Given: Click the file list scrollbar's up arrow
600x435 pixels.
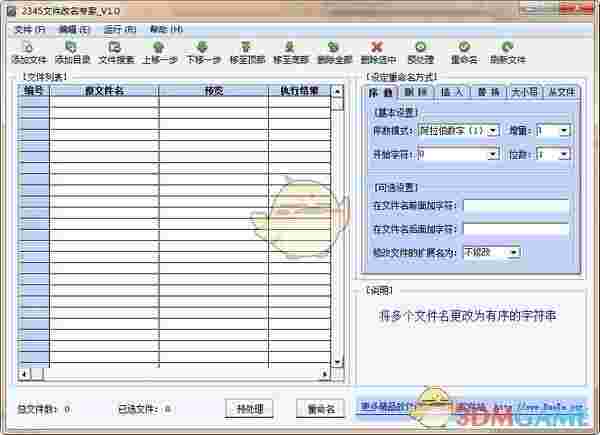Looking at the screenshot, I should 338,92.
